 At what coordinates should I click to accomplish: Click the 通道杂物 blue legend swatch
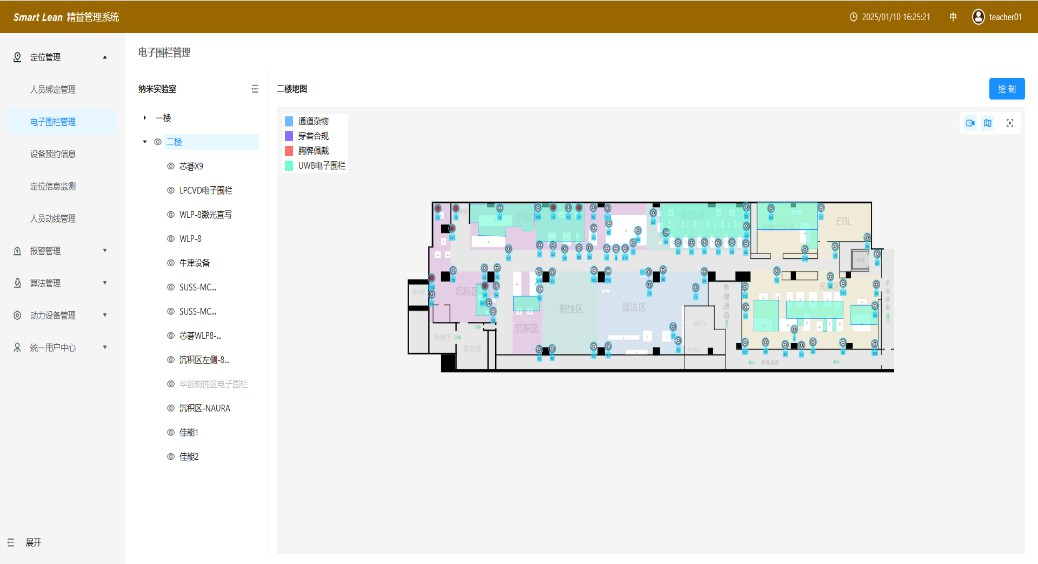point(289,121)
